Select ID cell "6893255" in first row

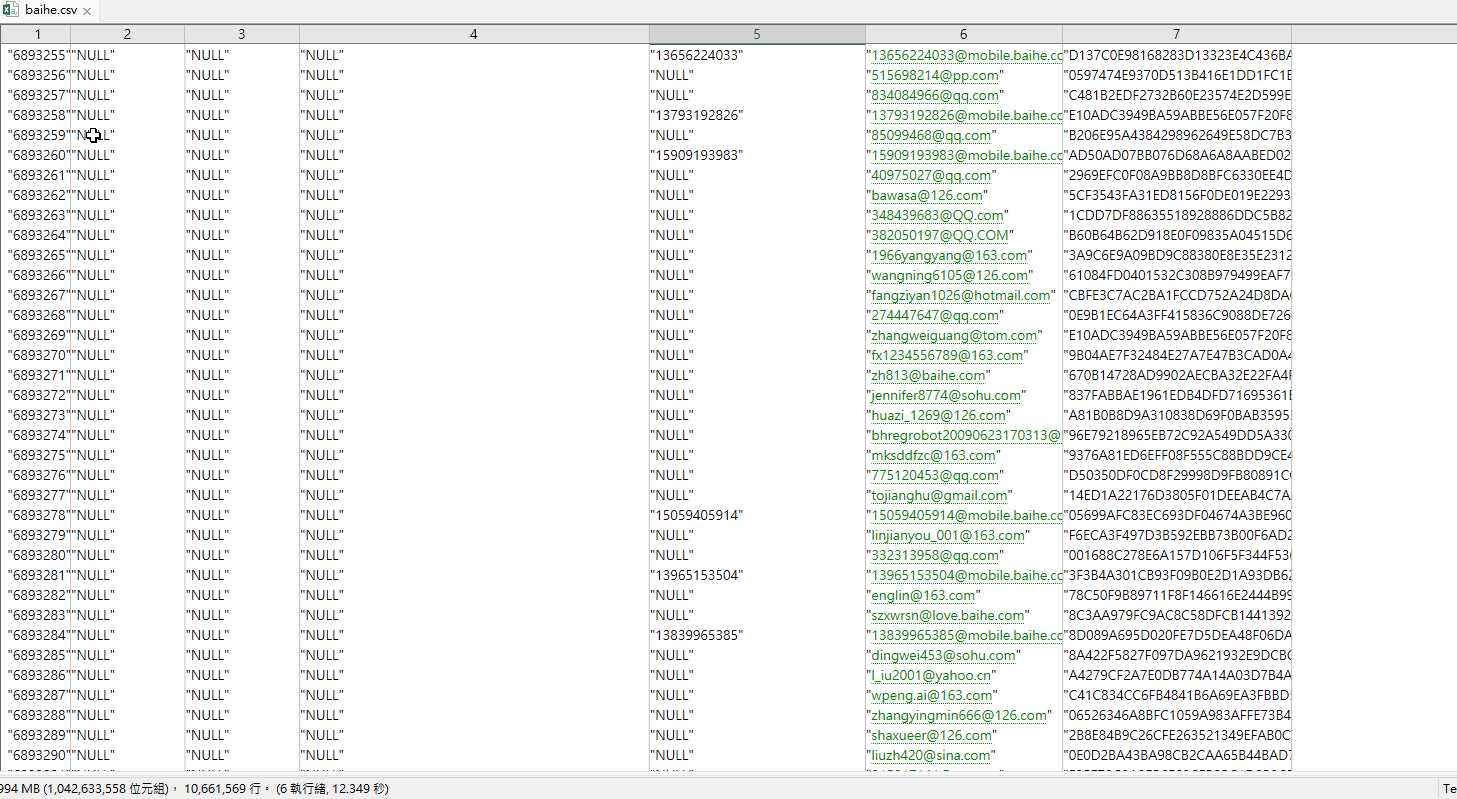[38, 56]
